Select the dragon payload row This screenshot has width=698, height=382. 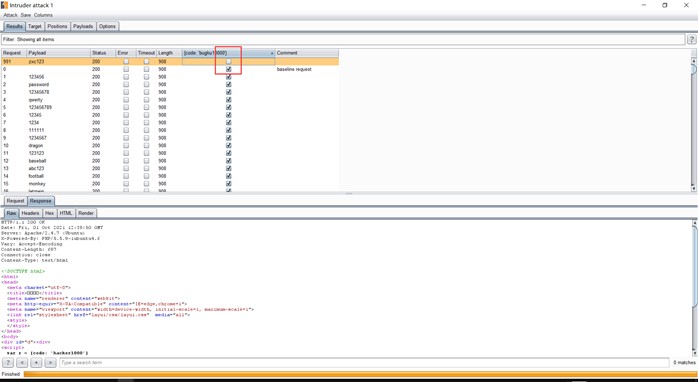[x=170, y=146]
